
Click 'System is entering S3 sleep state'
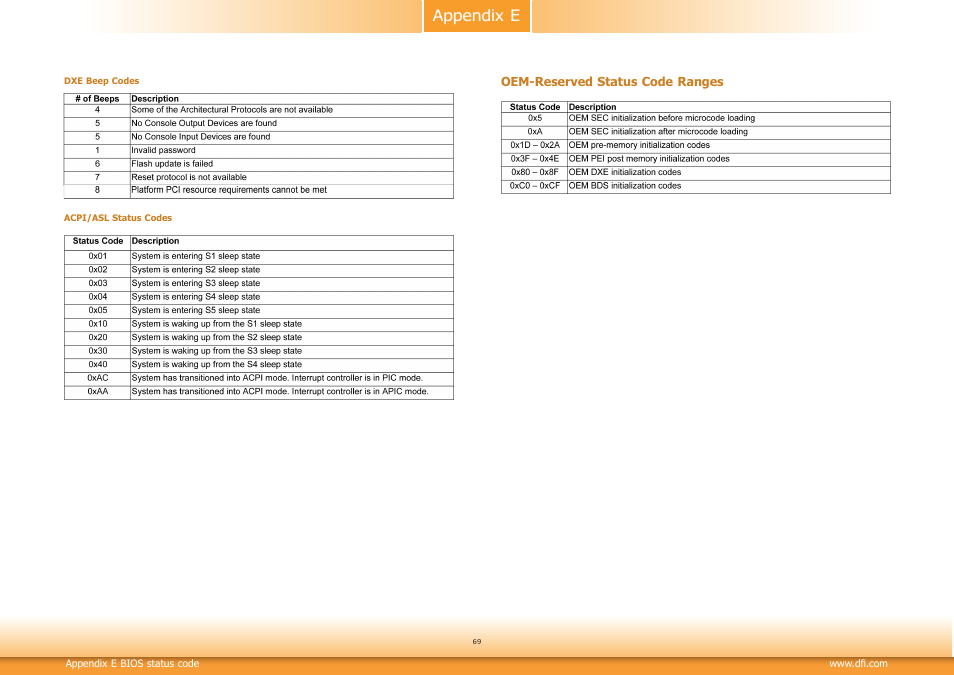click(195, 283)
